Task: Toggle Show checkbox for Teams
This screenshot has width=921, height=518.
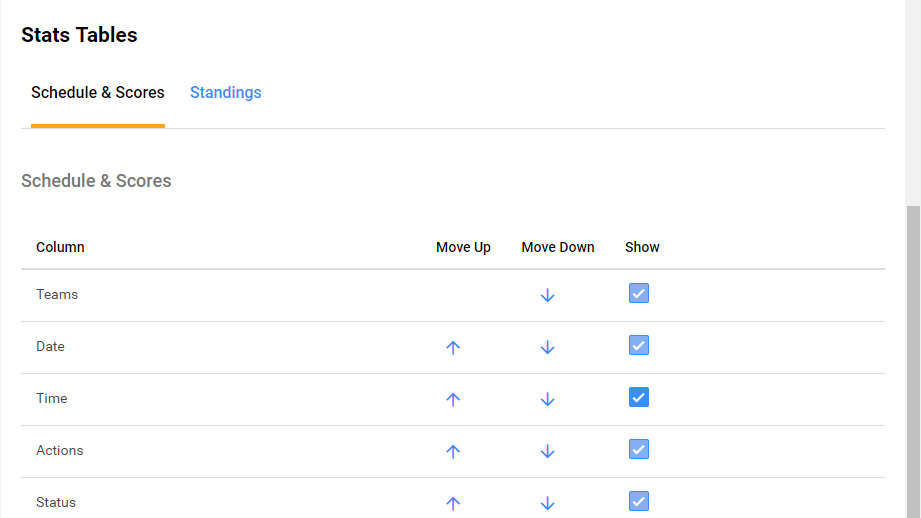Action: coord(639,293)
